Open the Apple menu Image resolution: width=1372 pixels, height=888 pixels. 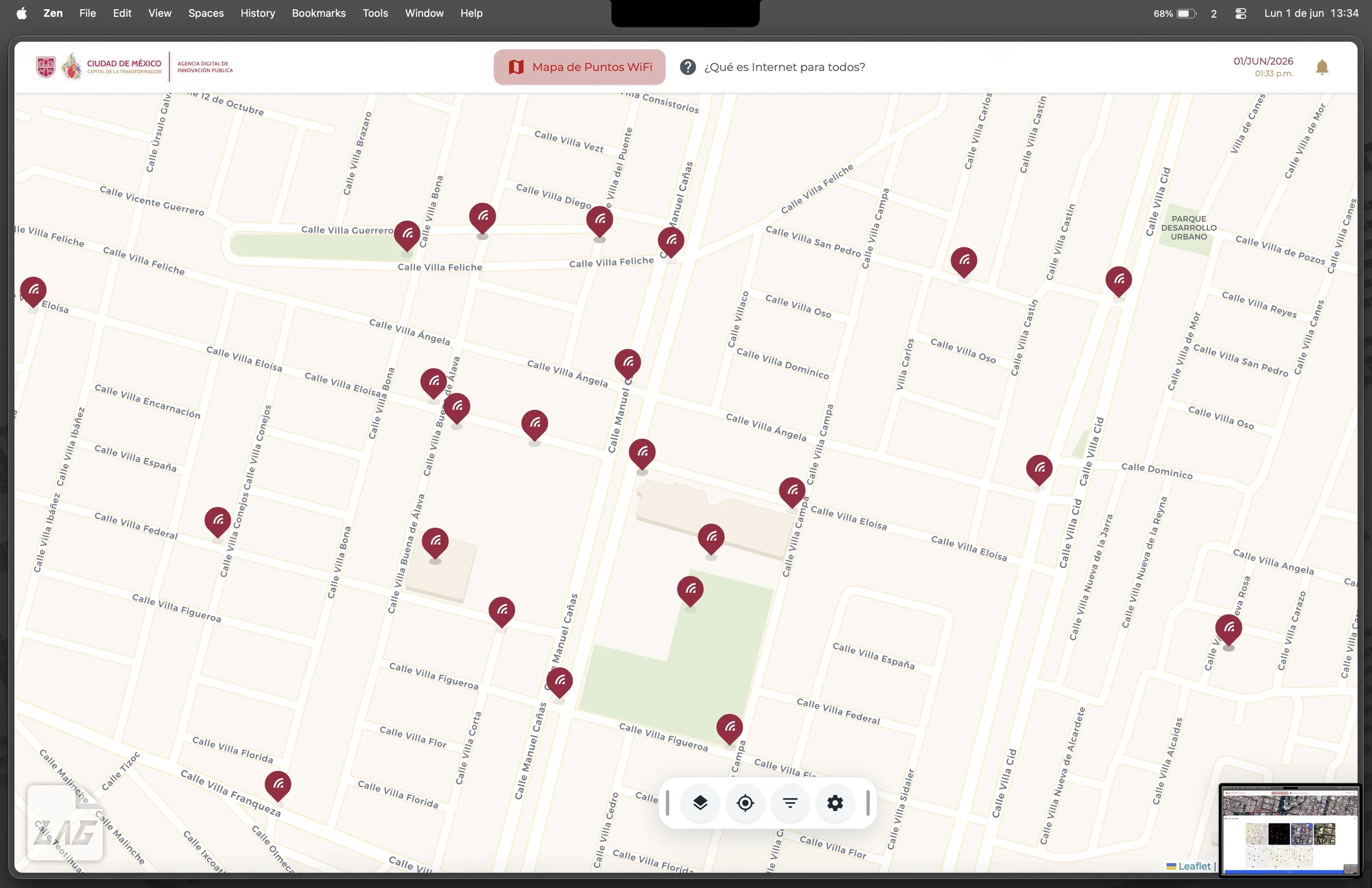pyautogui.click(x=21, y=13)
